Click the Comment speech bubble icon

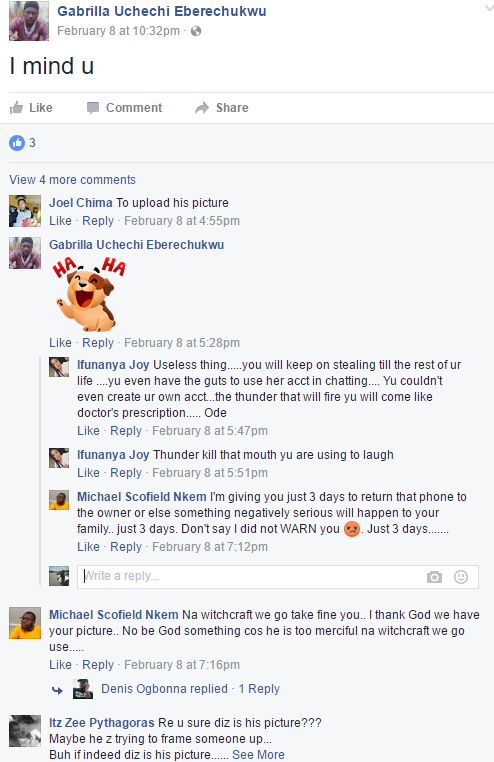(x=93, y=107)
